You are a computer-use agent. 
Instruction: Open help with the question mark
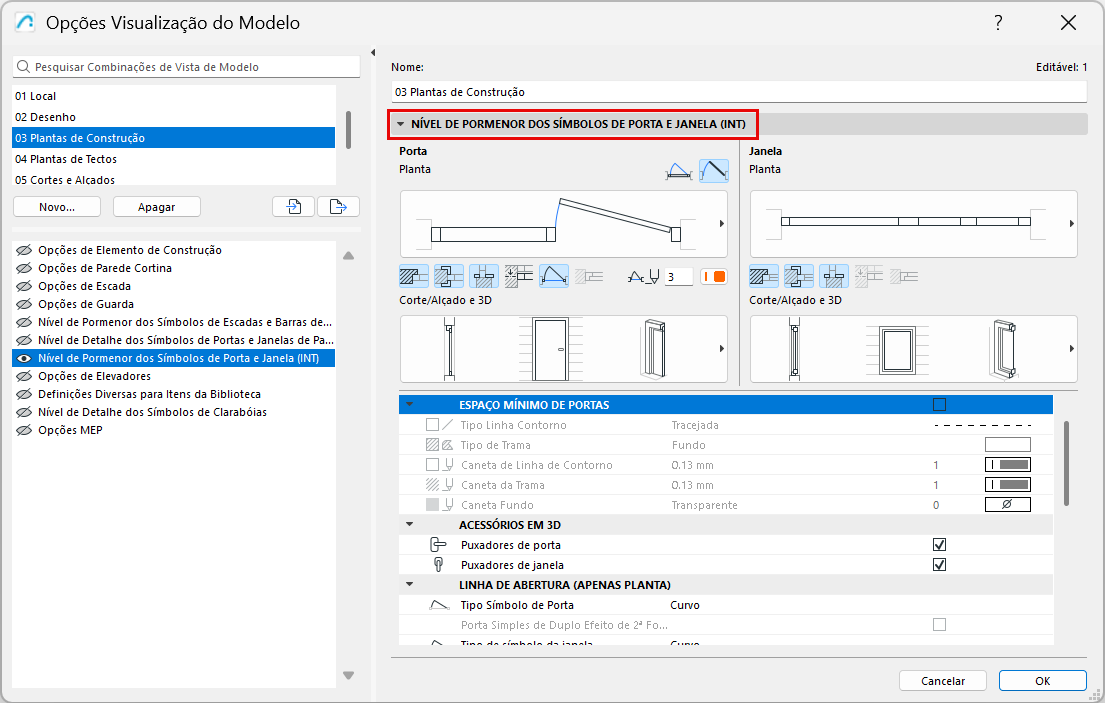pos(998,23)
